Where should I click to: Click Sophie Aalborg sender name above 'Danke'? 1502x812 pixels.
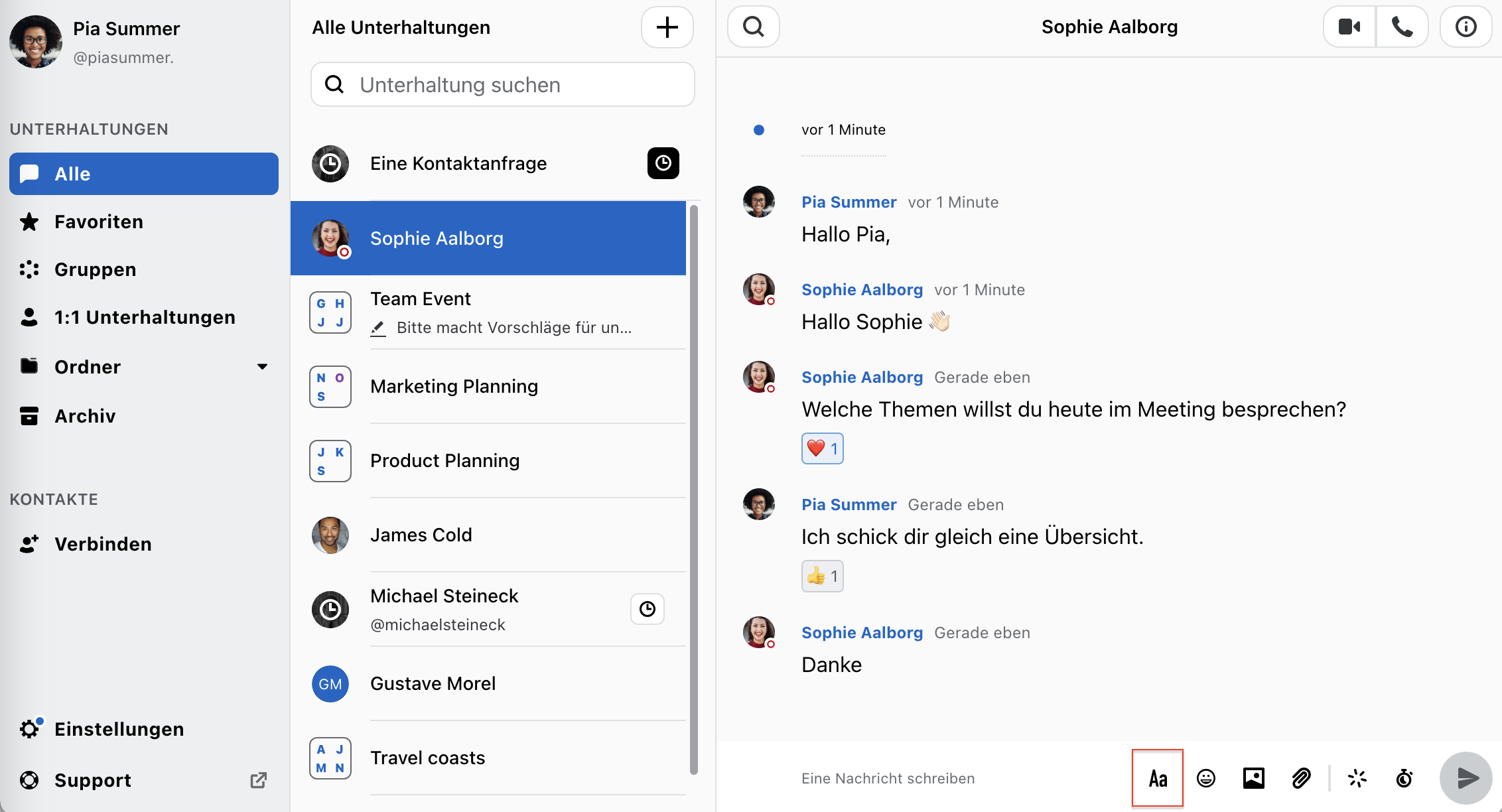tap(862, 633)
